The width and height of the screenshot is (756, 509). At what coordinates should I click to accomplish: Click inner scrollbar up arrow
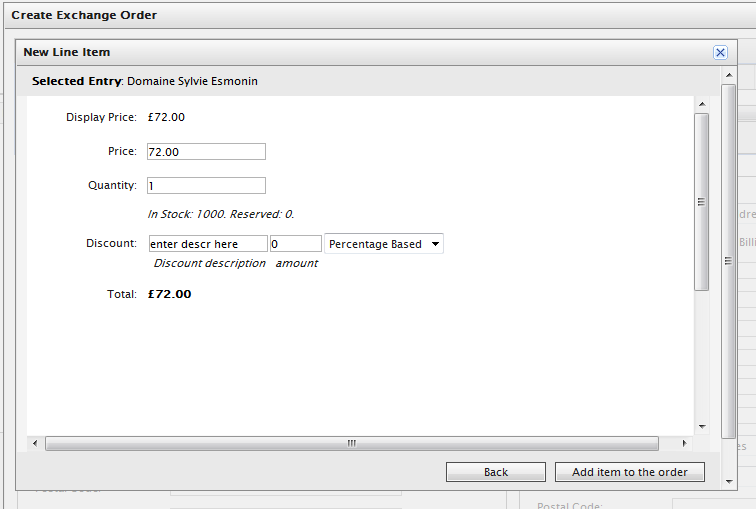pyautogui.click(x=702, y=104)
